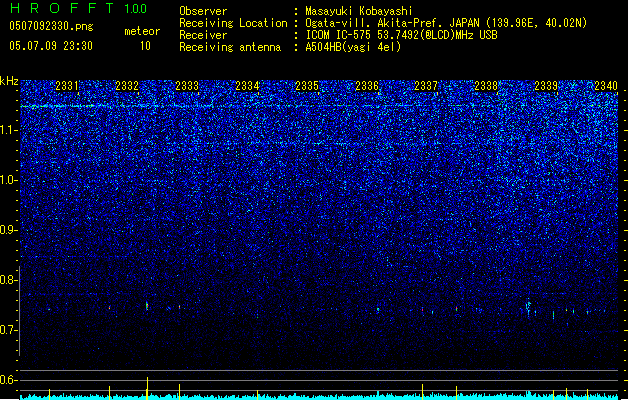629x400 pixels.
Task: Click the 1.1 kHz axis label
Action: (9, 130)
